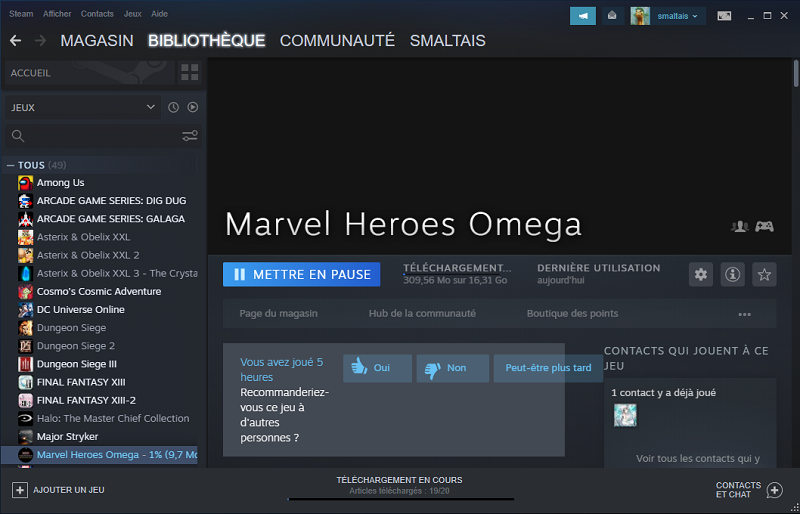Screen dimensions: 800x514
Task: Show game info icon
Action: (x=732, y=275)
